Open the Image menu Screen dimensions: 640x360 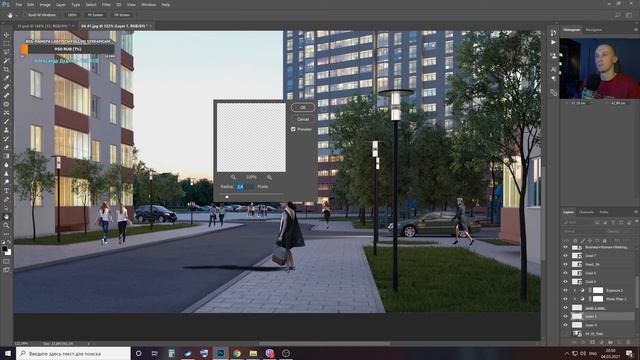tap(45, 4)
